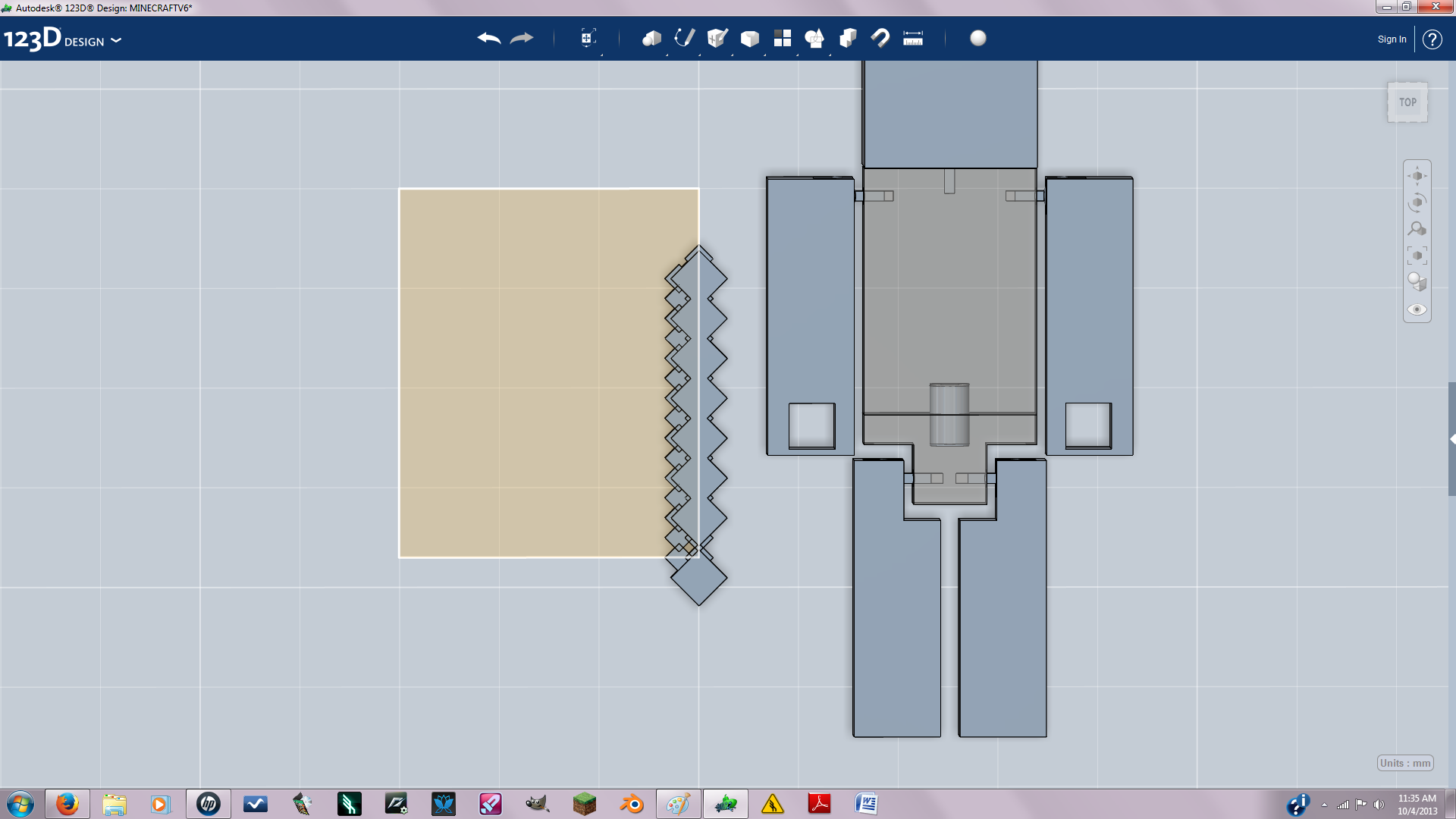This screenshot has width=1456, height=819.
Task: Expand the collapsed right side panel
Action: click(1451, 439)
